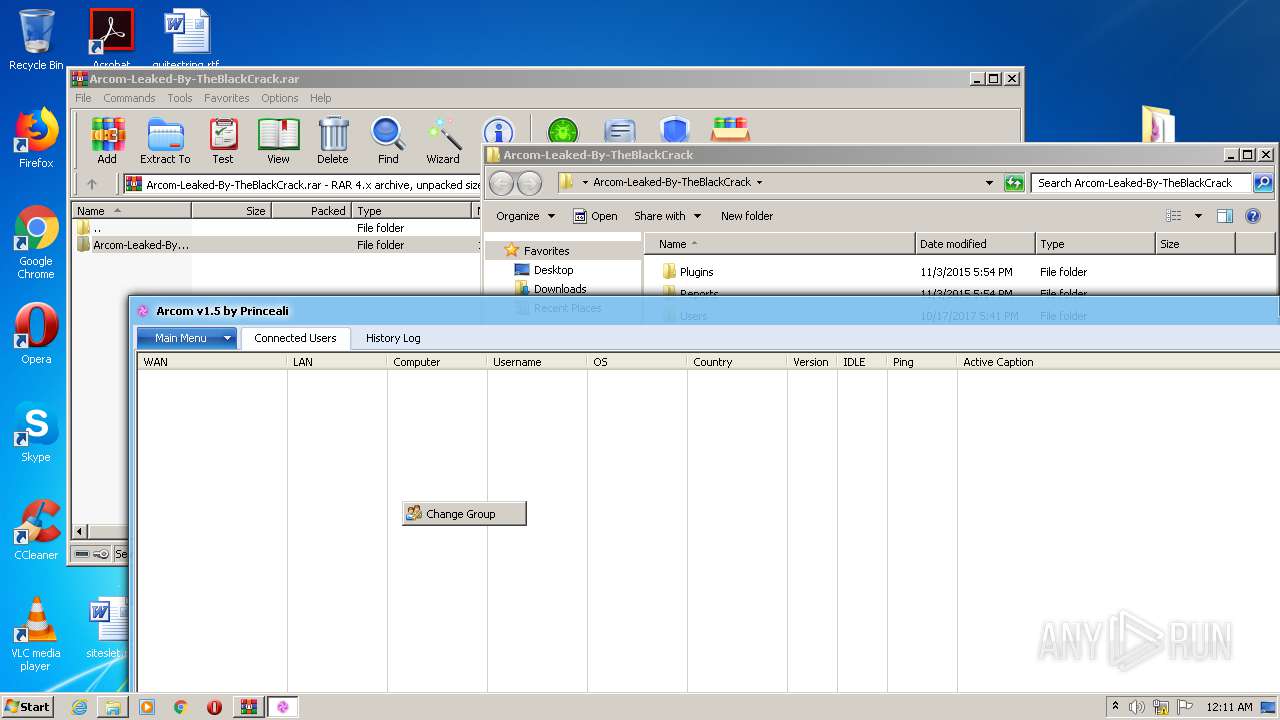Open Recycle Bin on desktop
The width and height of the screenshot is (1280, 720).
coord(36,40)
